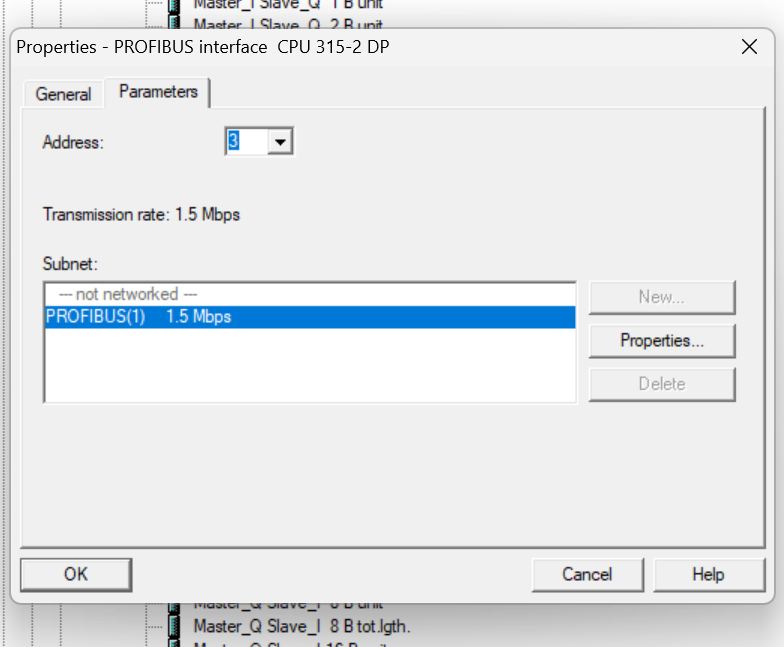784x647 pixels.
Task: Cancel the PROFIBUS interface dialog
Action: click(588, 574)
